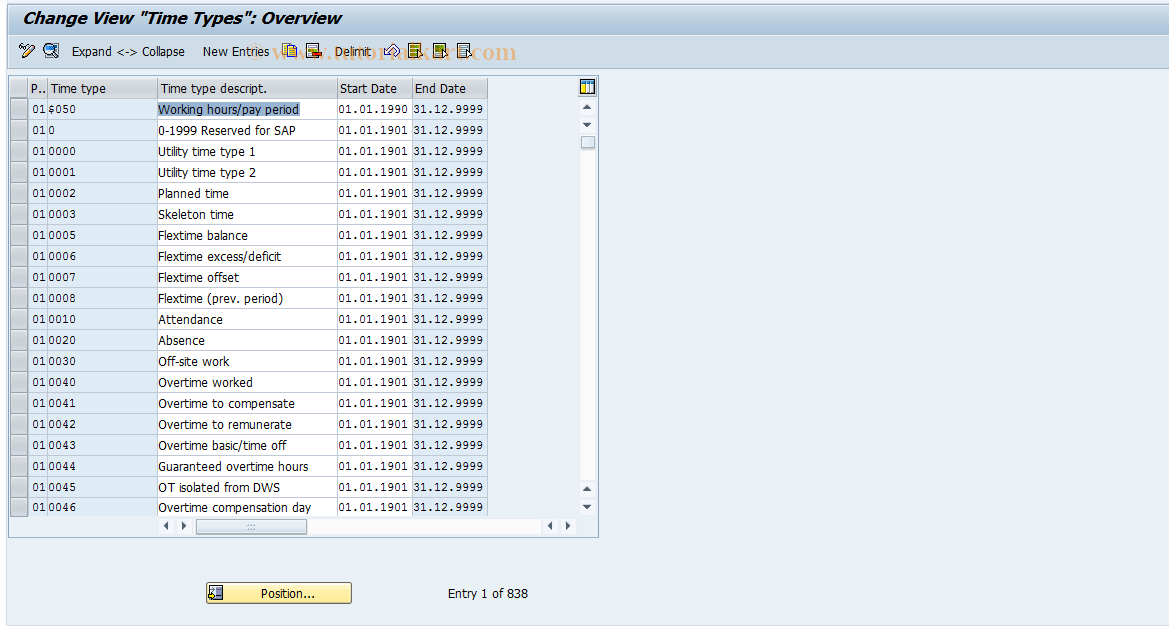Click the Entry 1 of 838 status text
The height and width of the screenshot is (626, 1169).
coord(488,593)
